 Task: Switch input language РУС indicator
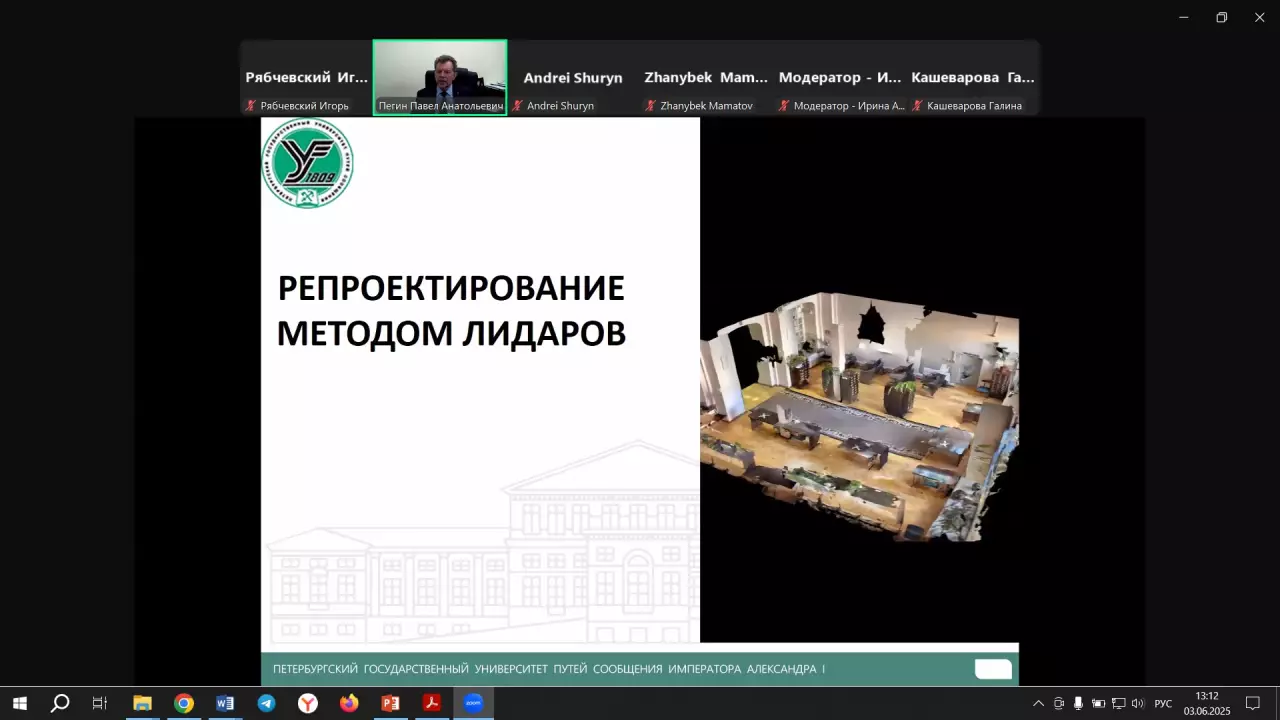pos(1163,703)
